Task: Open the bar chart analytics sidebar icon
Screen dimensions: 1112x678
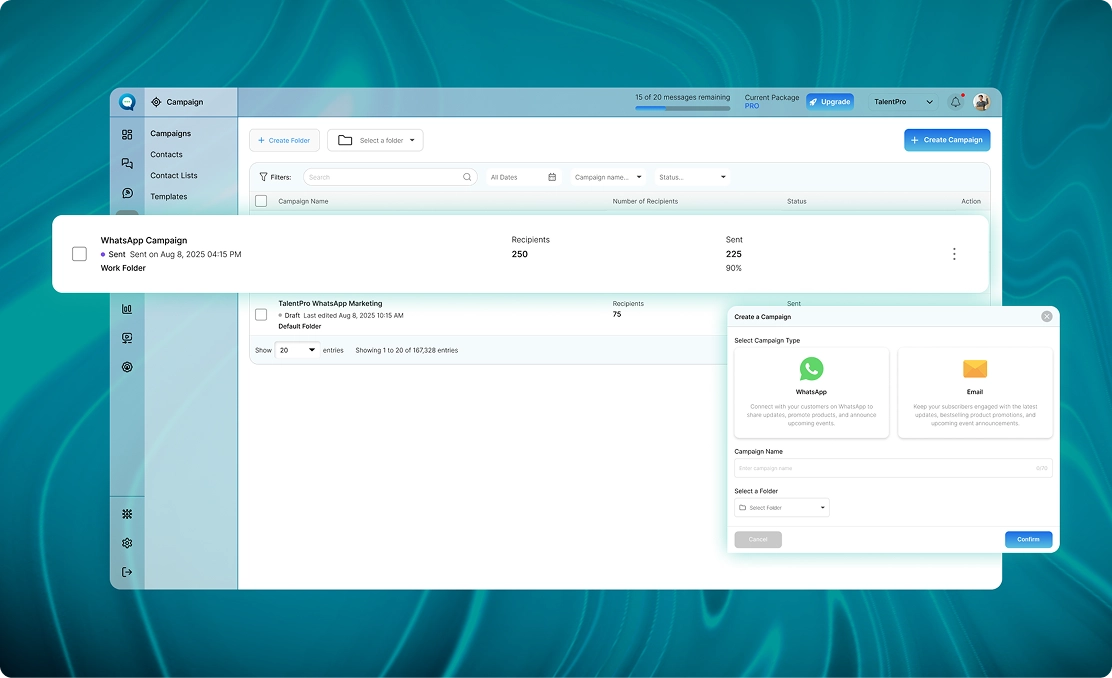Action: click(x=127, y=309)
